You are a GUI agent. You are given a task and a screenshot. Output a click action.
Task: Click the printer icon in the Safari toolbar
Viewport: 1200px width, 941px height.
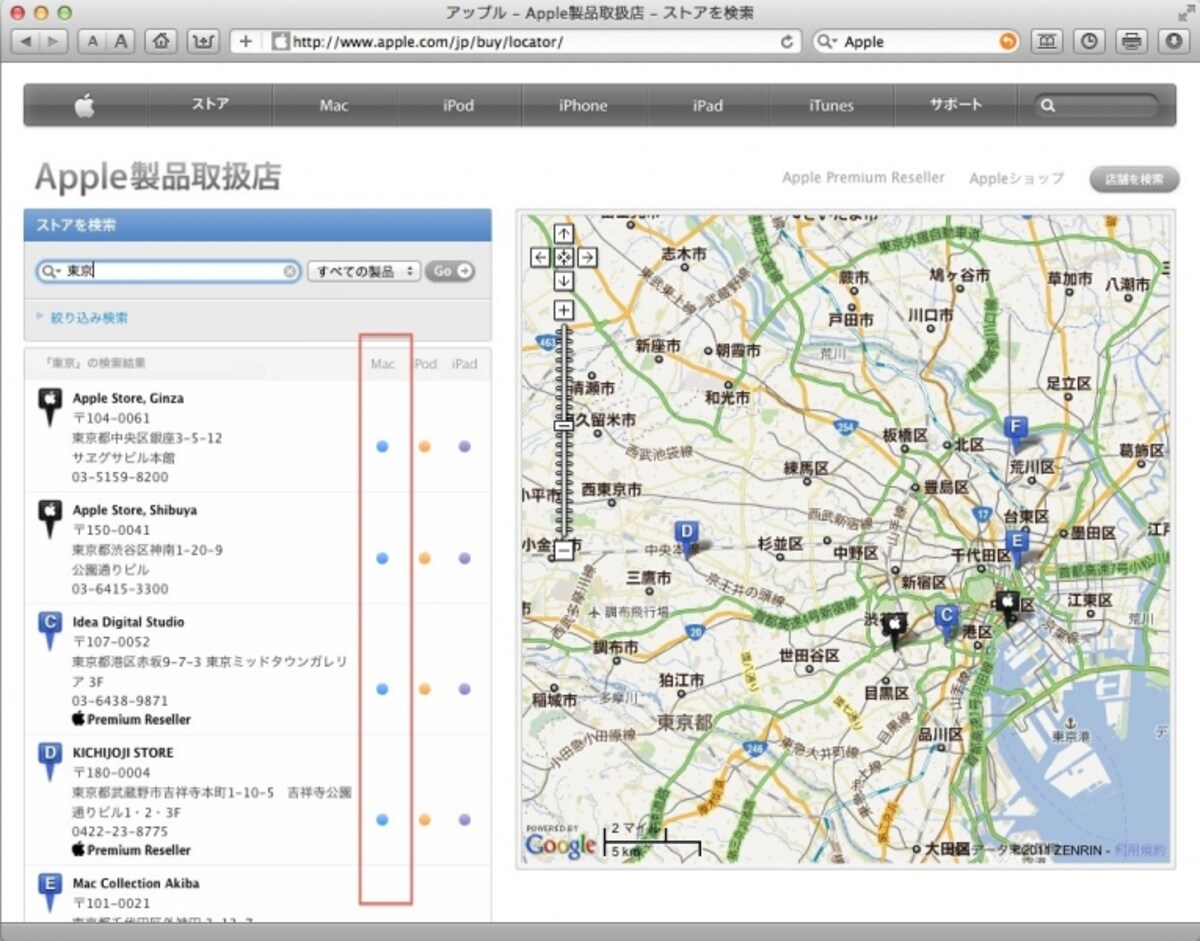pos(1132,42)
